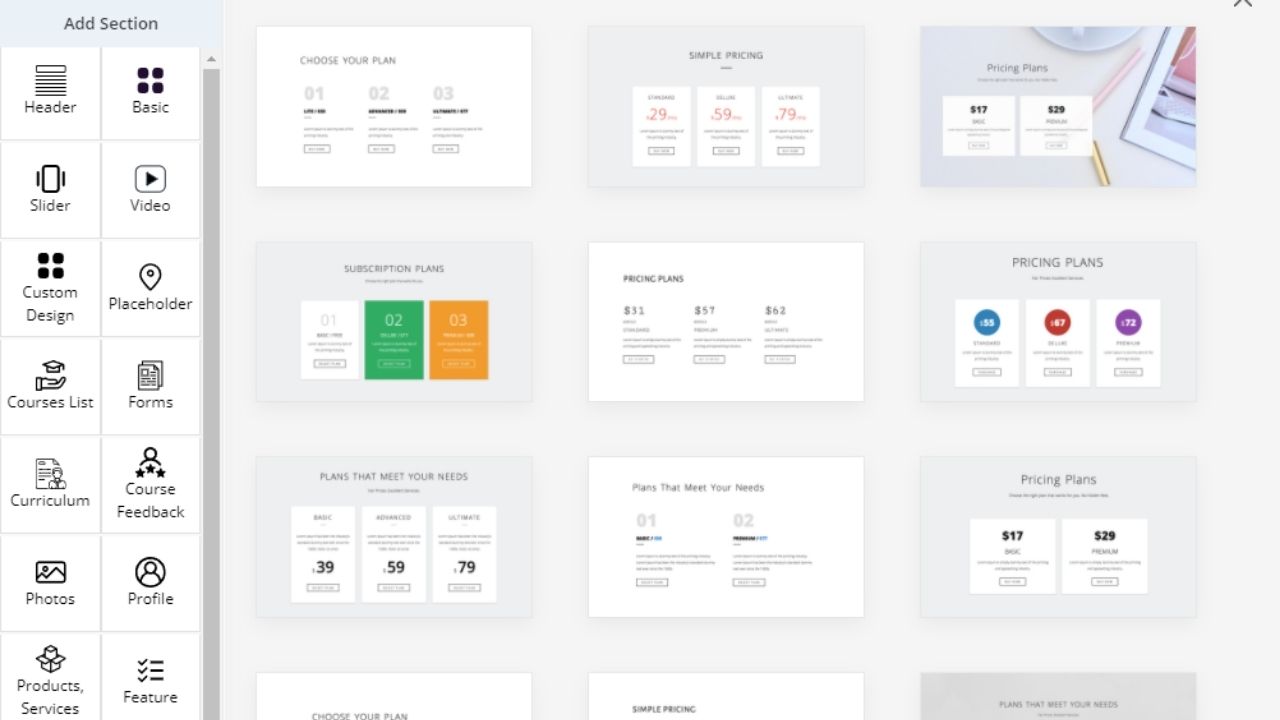Select the Profile section category
The image size is (1280, 720).
[151, 583]
